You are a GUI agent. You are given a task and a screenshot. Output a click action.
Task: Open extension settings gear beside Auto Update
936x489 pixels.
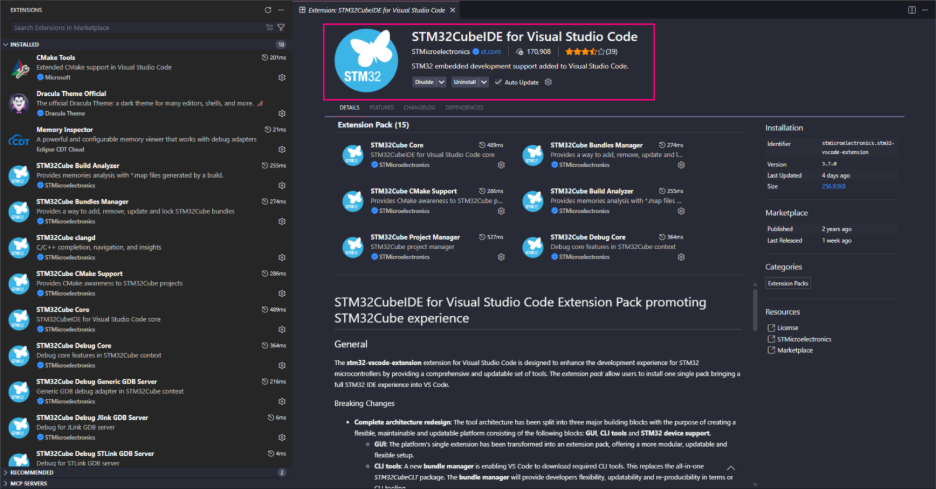pyautogui.click(x=549, y=82)
